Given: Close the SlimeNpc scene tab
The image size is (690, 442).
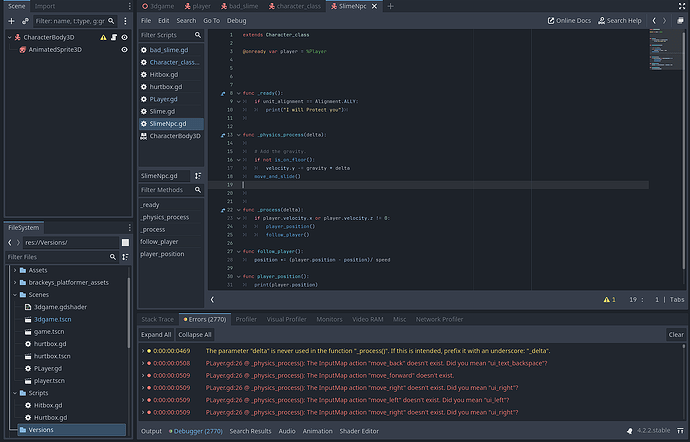Looking at the screenshot, I should [374, 6].
